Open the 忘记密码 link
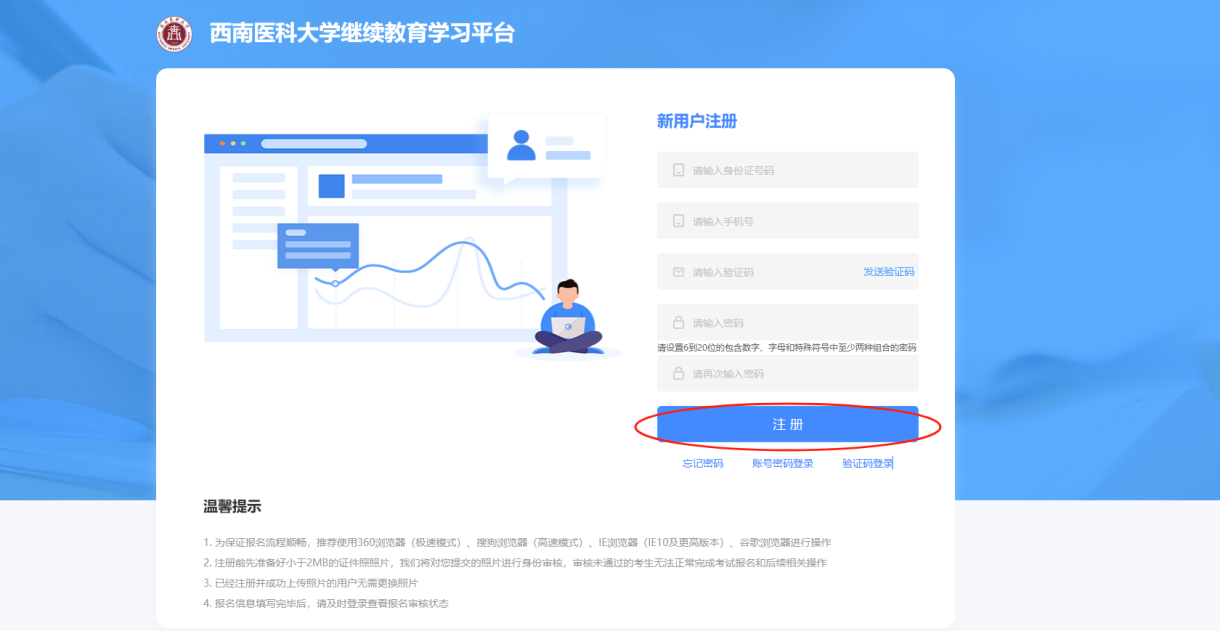1220x631 pixels. [x=703, y=464]
